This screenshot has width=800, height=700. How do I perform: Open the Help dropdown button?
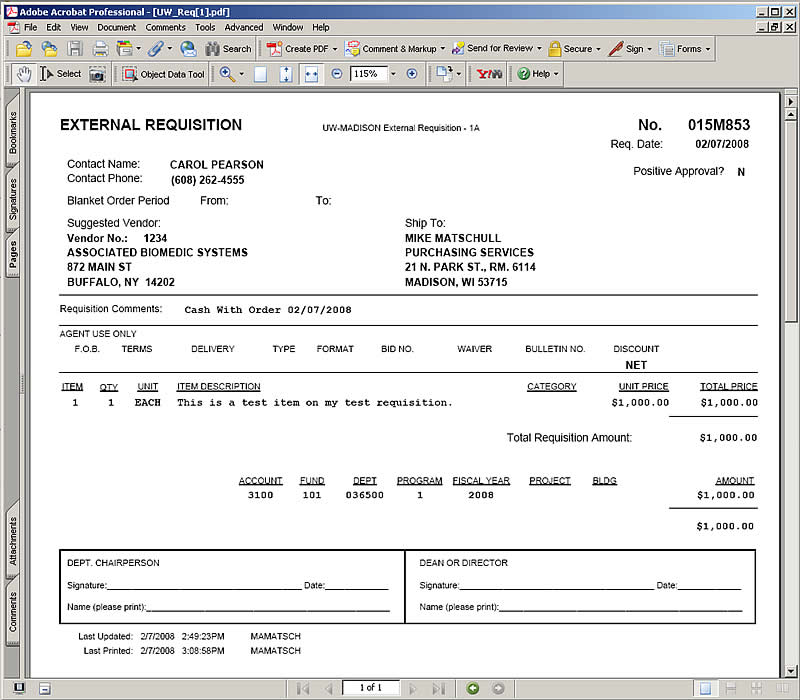(x=538, y=74)
